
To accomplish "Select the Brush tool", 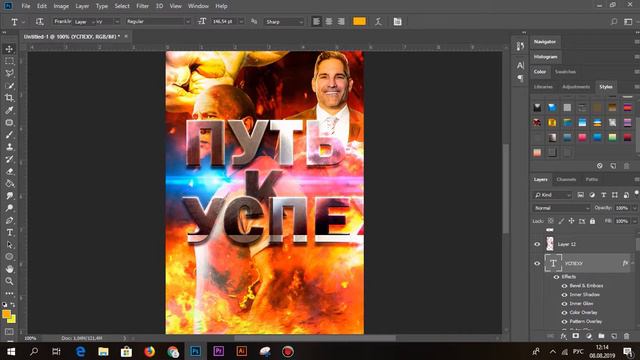I will click(9, 135).
